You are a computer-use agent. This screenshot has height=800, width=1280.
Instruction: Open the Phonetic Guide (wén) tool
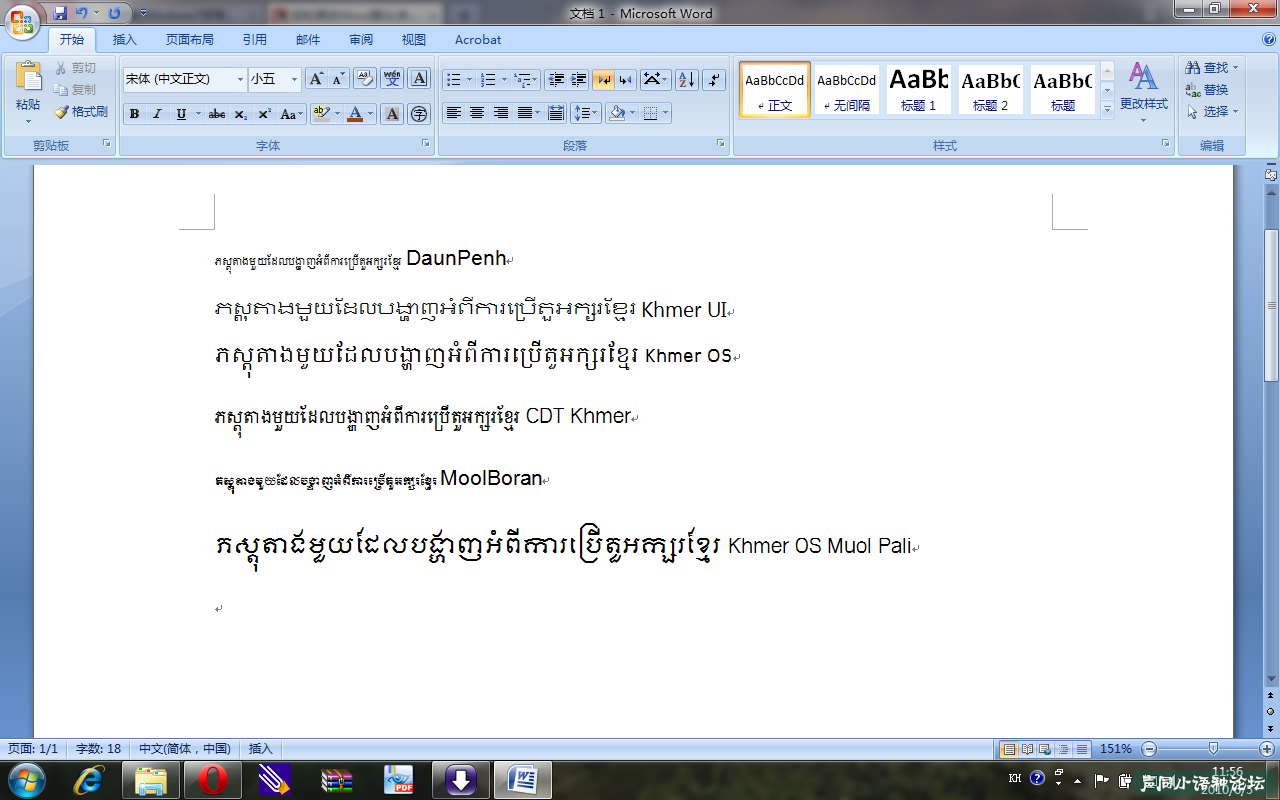coord(393,79)
